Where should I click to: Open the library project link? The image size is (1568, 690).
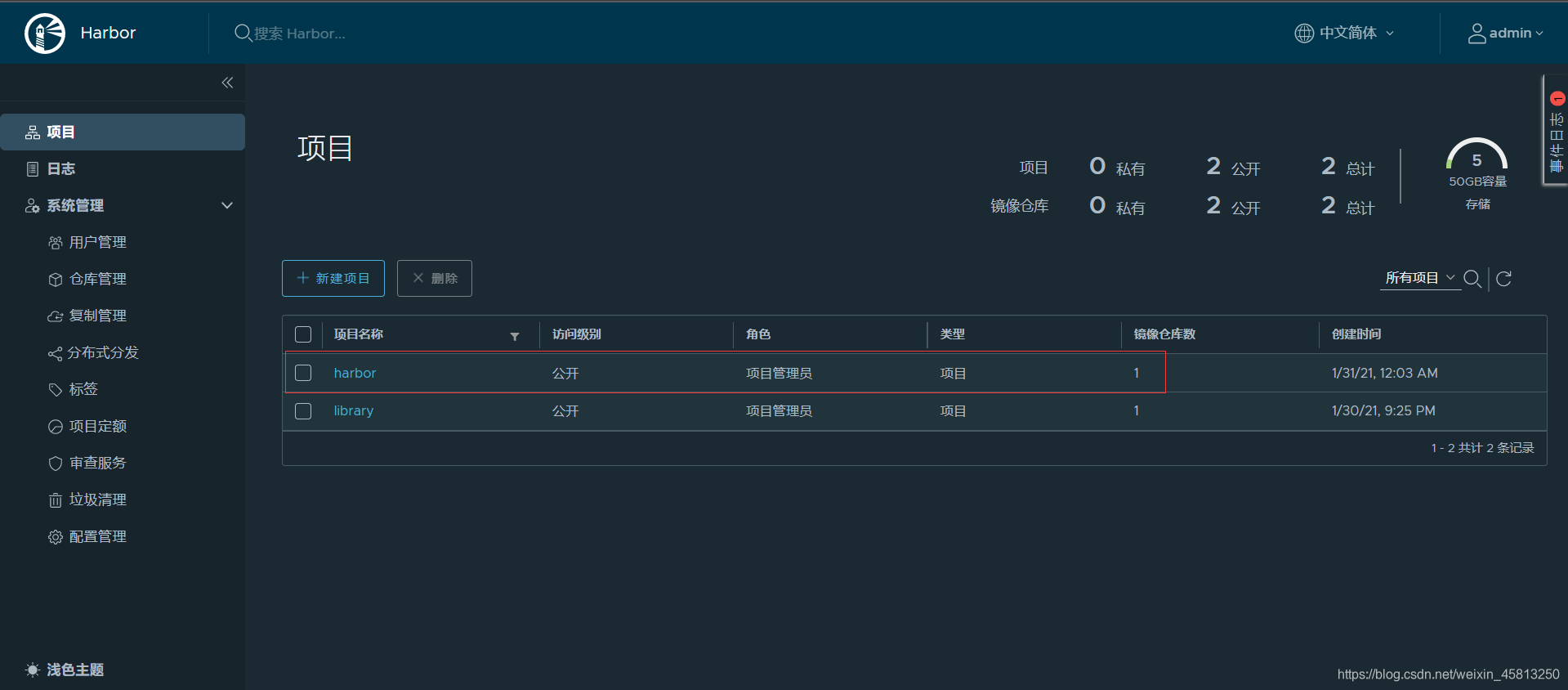353,410
